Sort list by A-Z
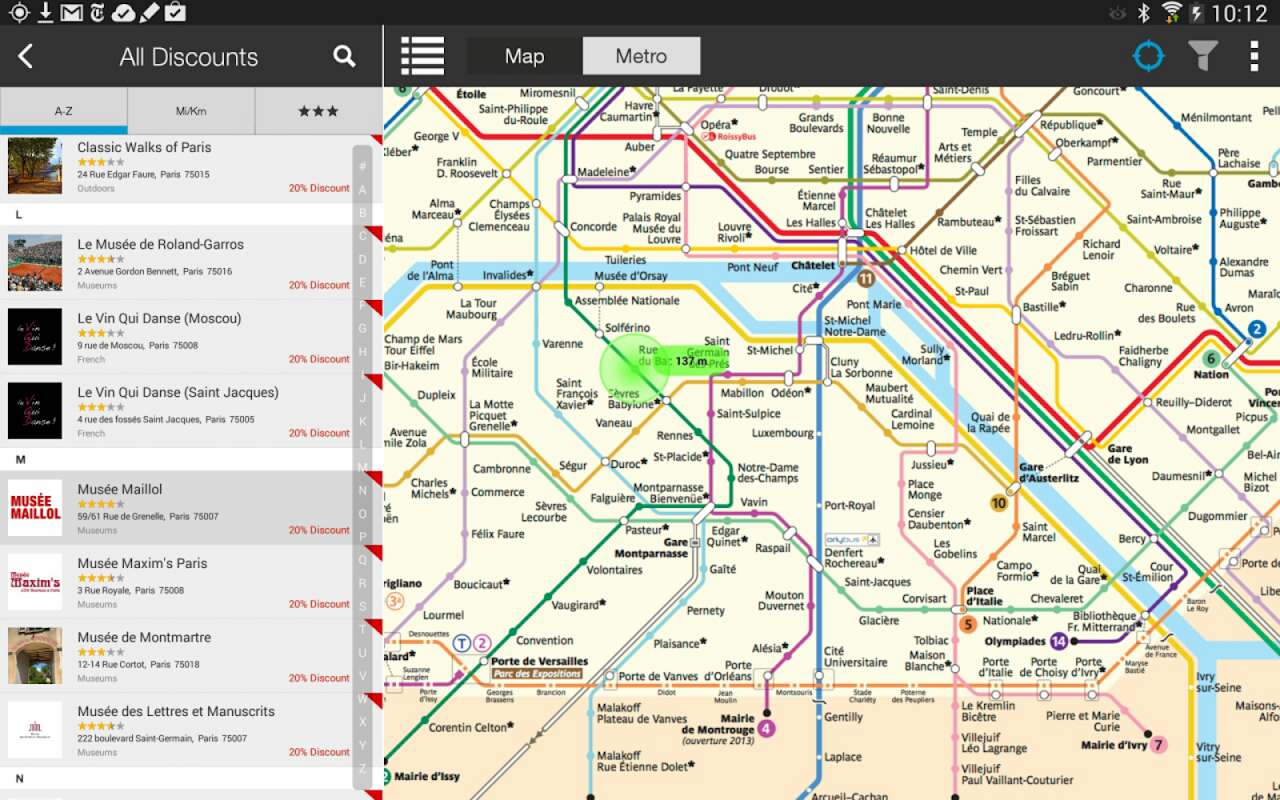 [63, 111]
